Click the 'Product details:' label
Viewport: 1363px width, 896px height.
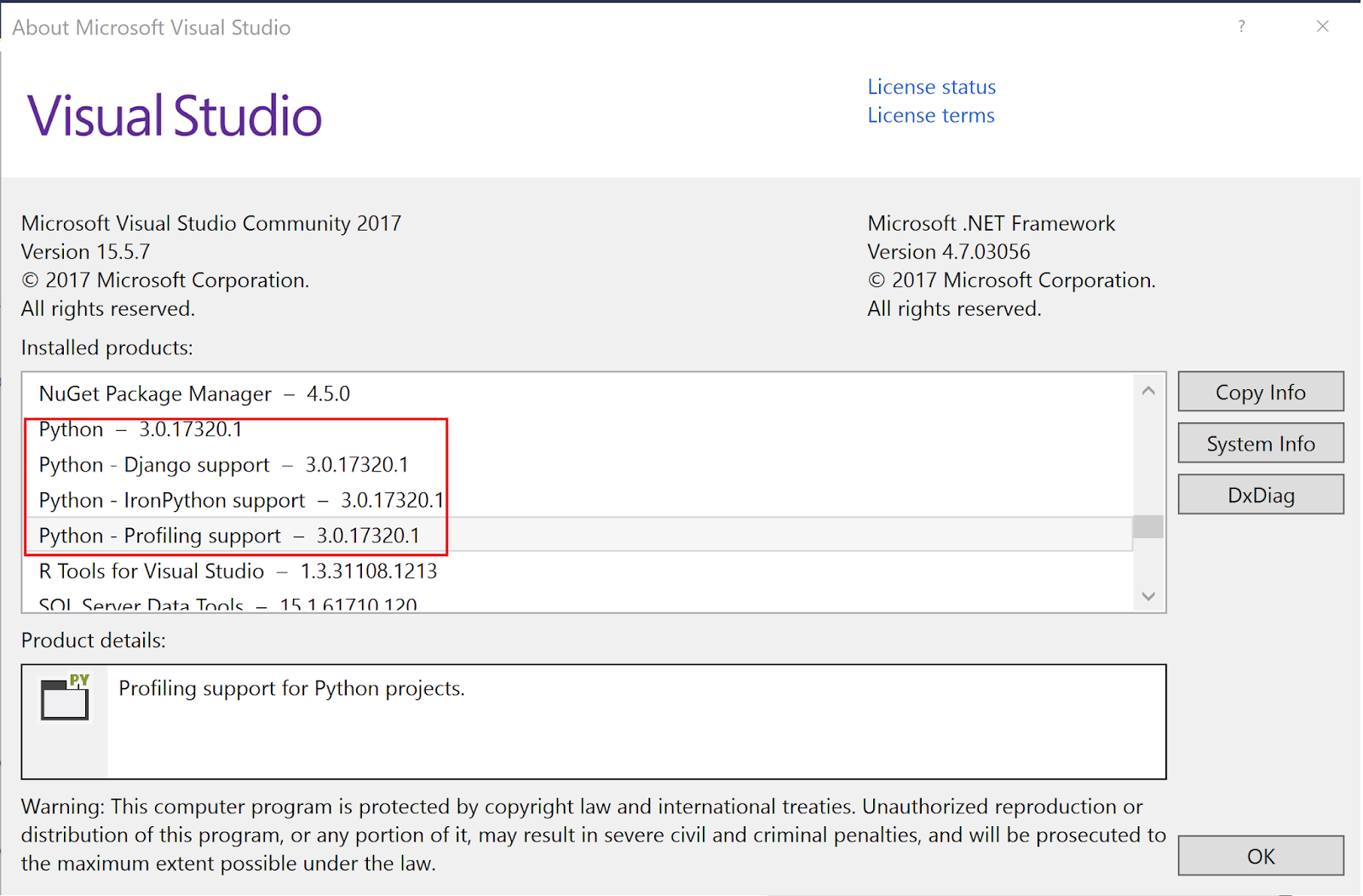[x=93, y=640]
